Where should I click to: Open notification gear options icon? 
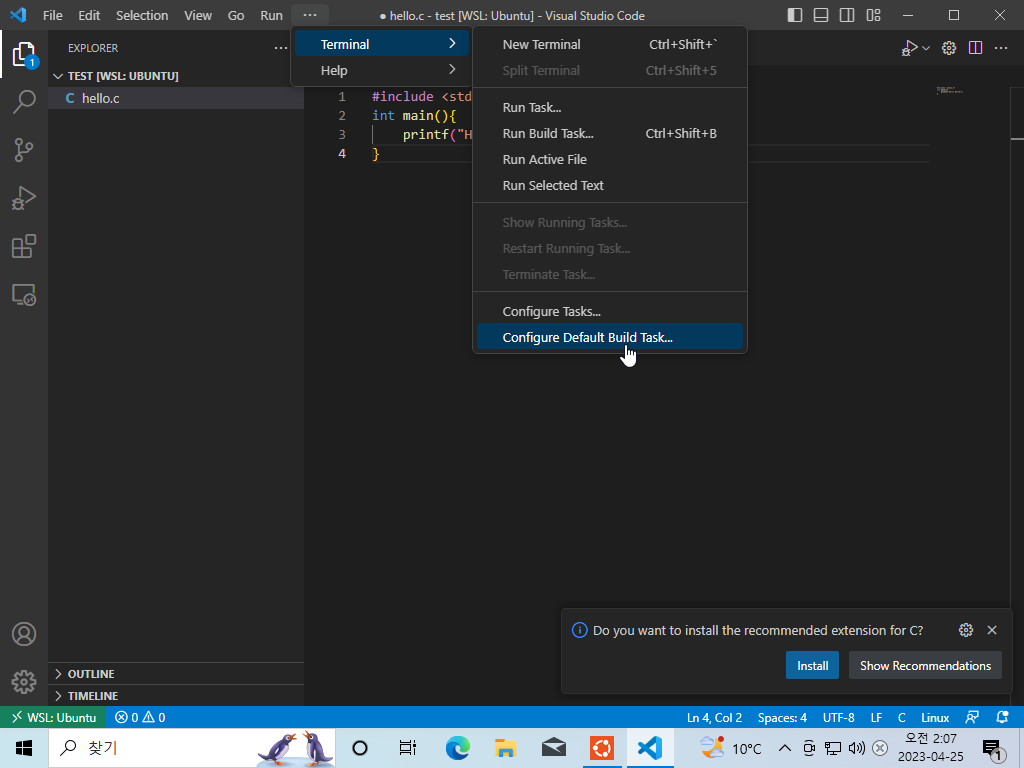point(966,630)
